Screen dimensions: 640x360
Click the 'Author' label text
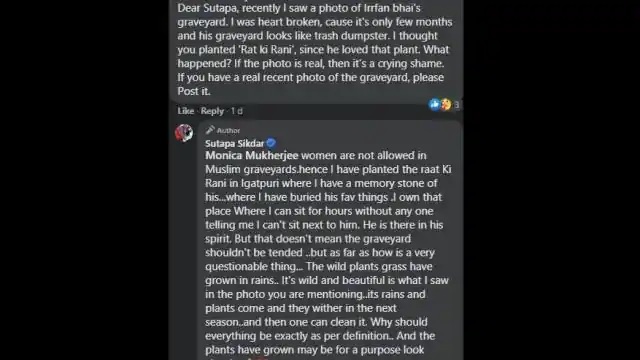click(x=228, y=131)
